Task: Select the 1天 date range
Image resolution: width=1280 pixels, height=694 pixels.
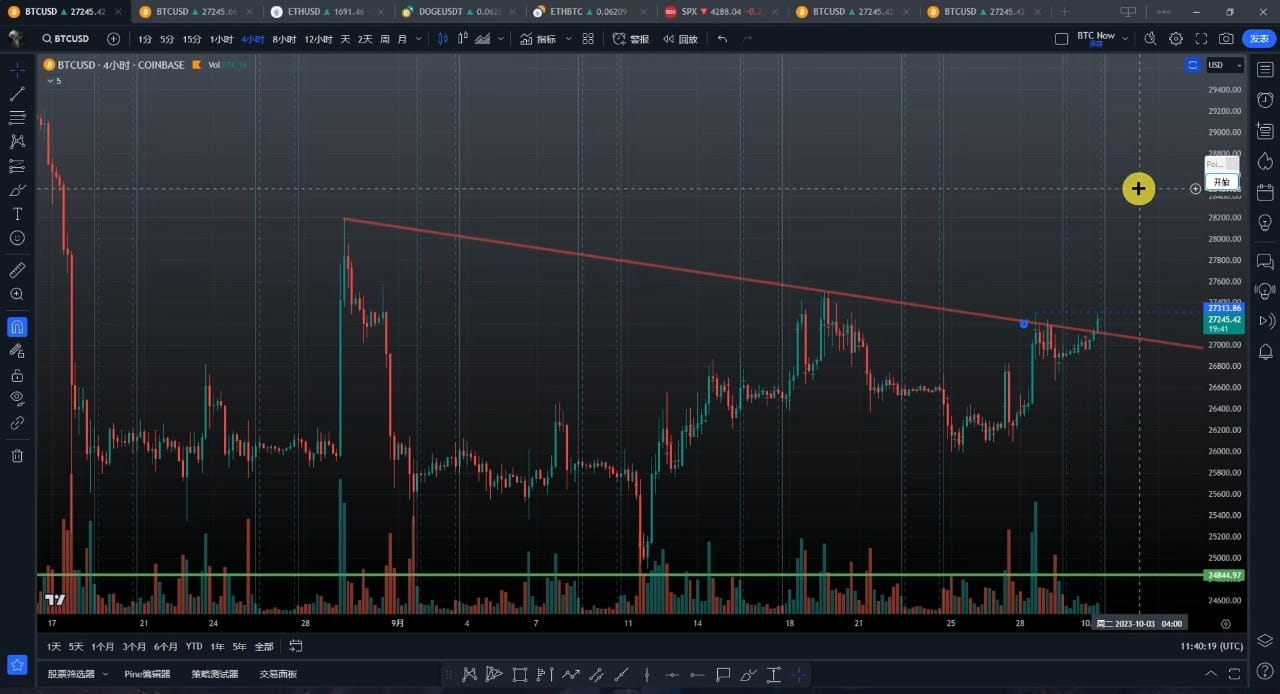Action: click(x=53, y=647)
